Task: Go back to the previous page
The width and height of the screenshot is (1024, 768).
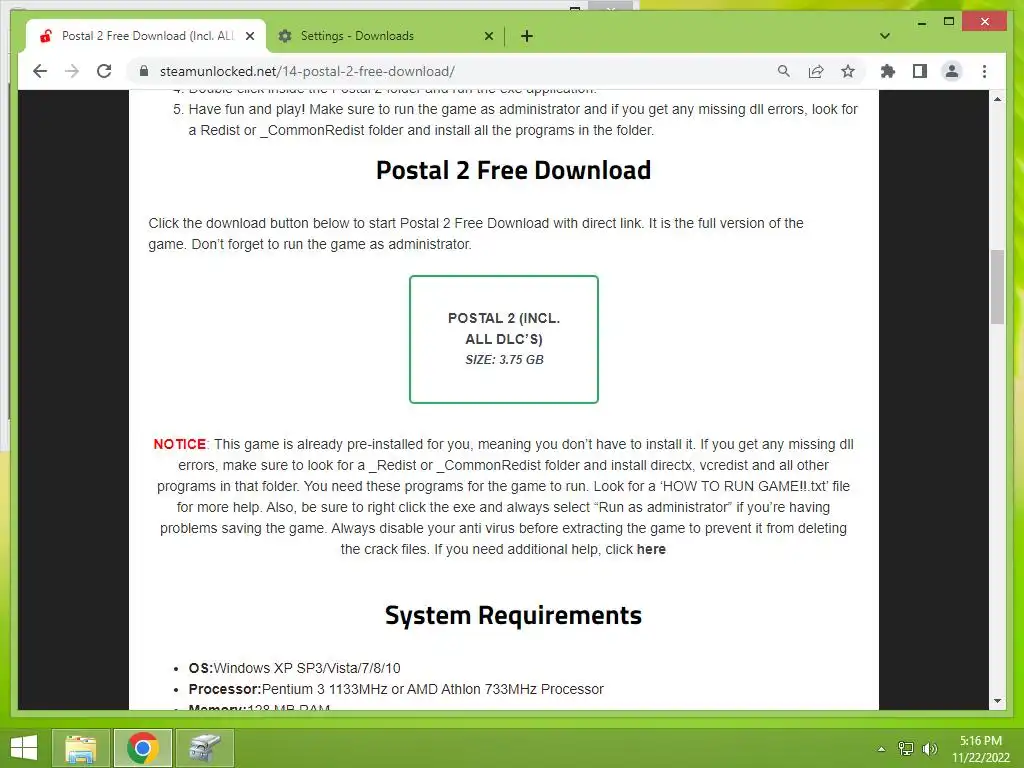Action: pos(40,71)
